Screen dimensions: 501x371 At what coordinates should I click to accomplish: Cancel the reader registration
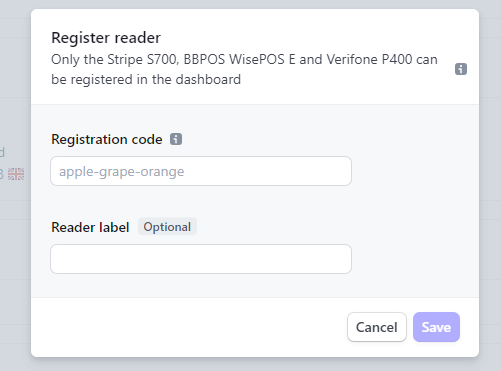[377, 327]
